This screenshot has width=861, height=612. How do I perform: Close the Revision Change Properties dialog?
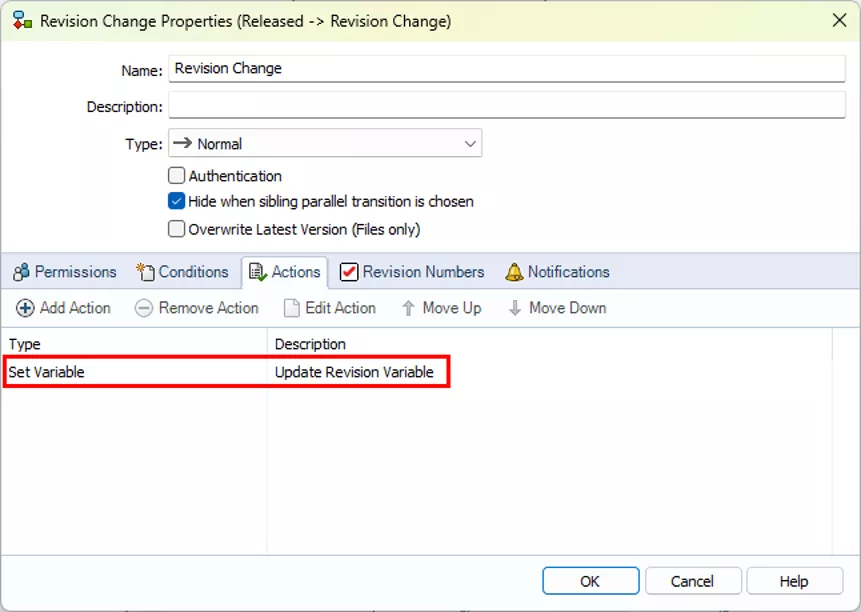click(x=839, y=20)
